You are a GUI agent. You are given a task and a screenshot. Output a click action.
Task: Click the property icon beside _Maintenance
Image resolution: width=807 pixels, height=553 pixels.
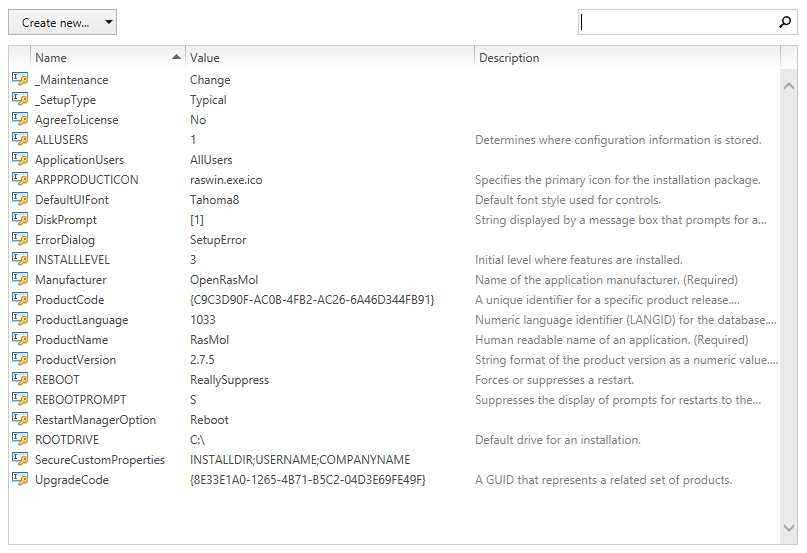(19, 79)
